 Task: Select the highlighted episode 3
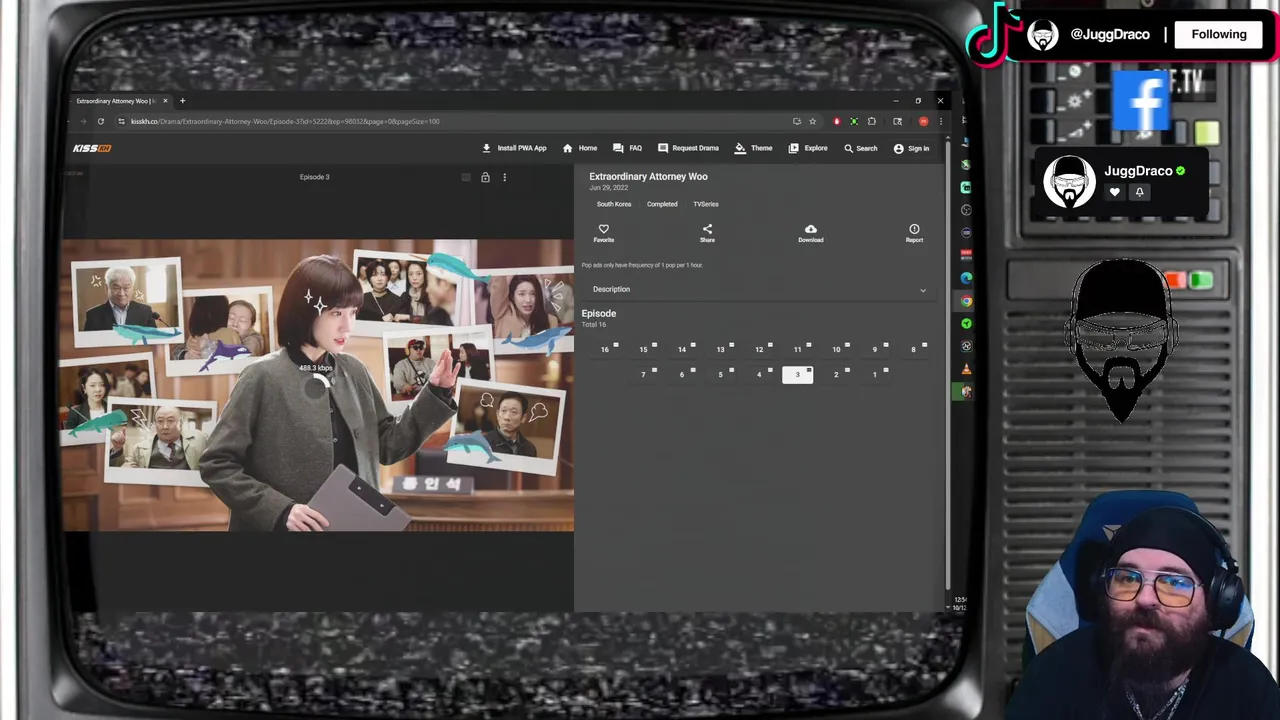pyautogui.click(x=797, y=374)
